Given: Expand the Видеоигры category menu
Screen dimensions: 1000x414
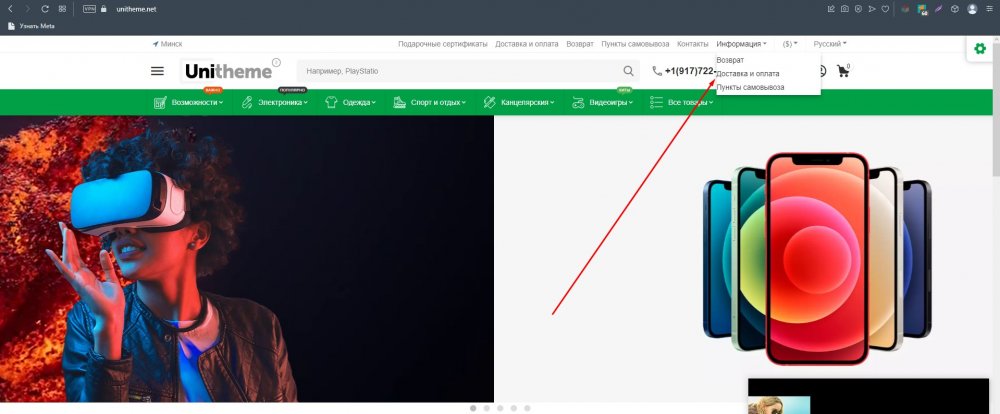Looking at the screenshot, I should (603, 102).
